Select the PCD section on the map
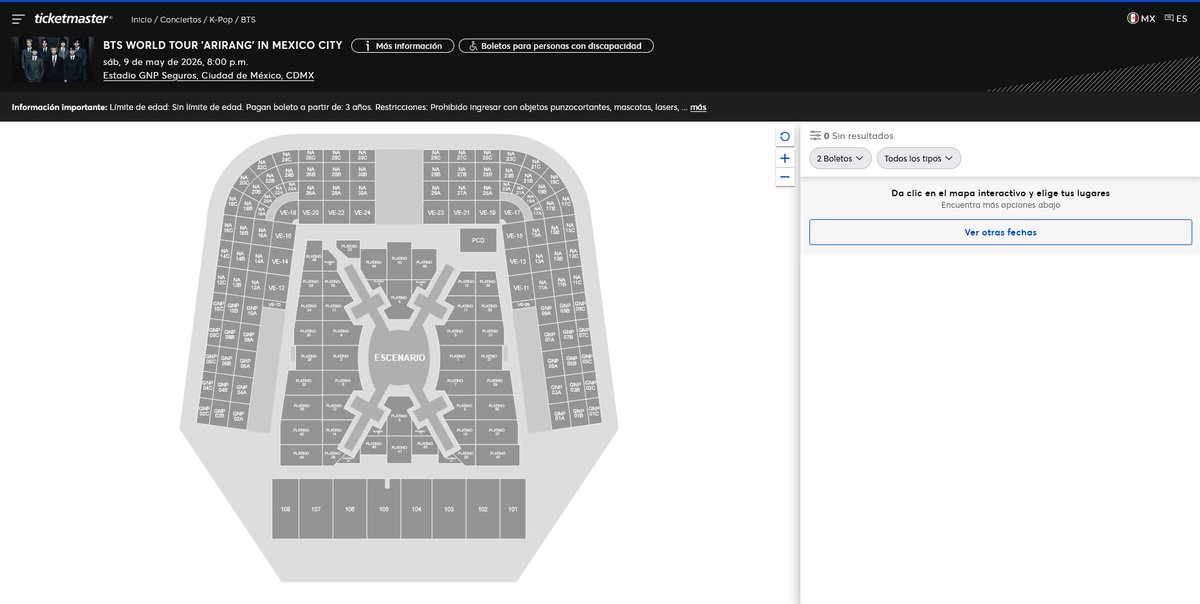This screenshot has width=1200, height=604. [x=478, y=240]
